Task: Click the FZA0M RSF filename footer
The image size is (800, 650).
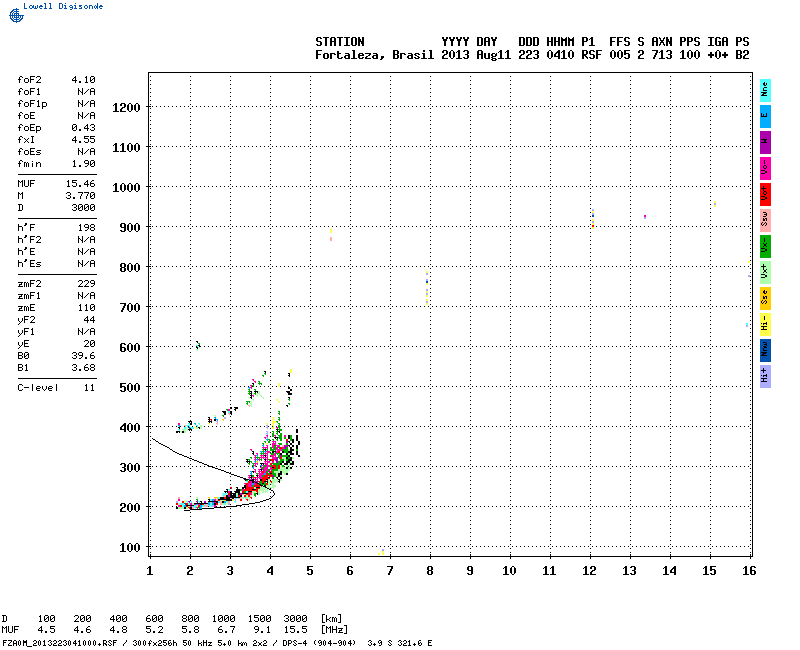Action: (x=217, y=643)
